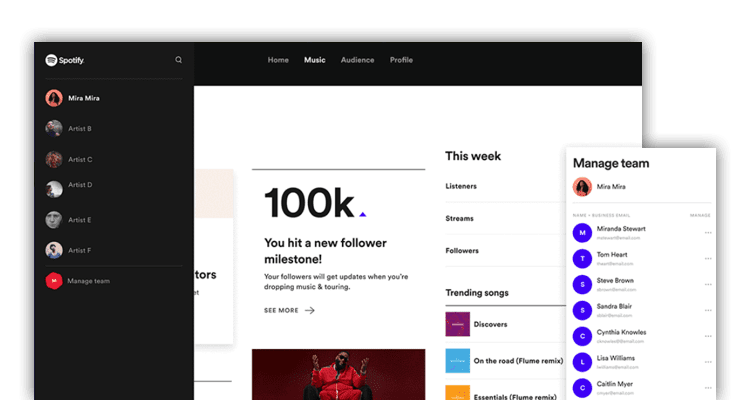
Task: Open the three-dot menu for Tom Heart
Action: tap(708, 258)
